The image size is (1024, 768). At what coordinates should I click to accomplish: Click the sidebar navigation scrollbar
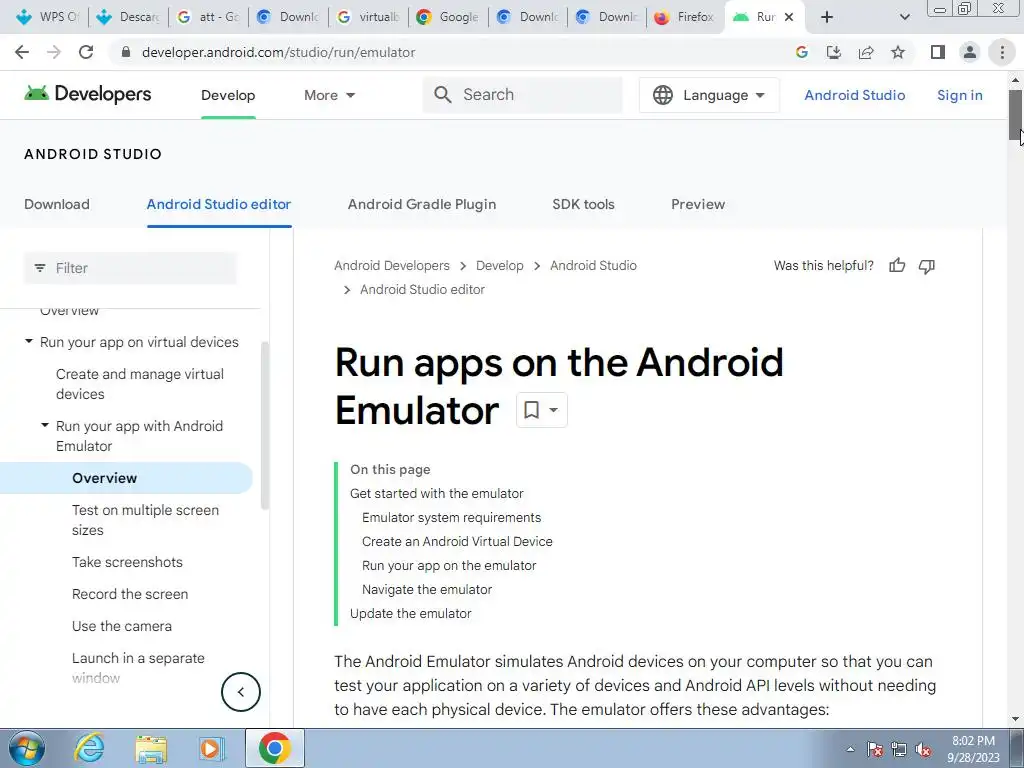tap(264, 424)
